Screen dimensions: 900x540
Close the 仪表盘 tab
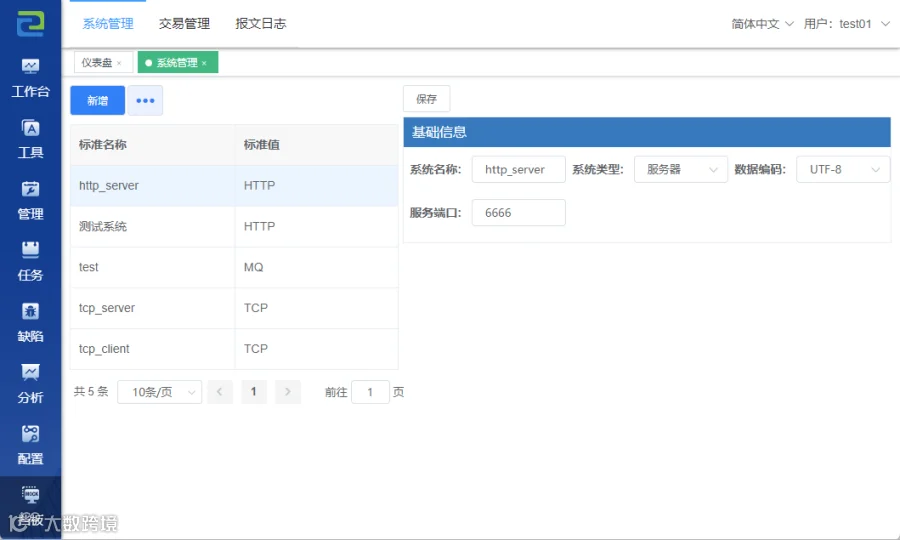pos(119,63)
